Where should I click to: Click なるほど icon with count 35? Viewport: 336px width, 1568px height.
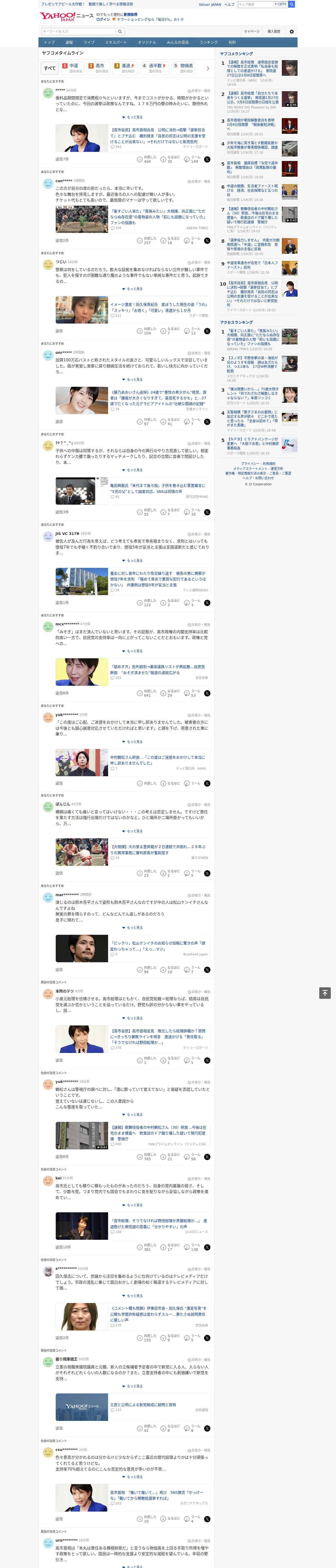click(164, 159)
